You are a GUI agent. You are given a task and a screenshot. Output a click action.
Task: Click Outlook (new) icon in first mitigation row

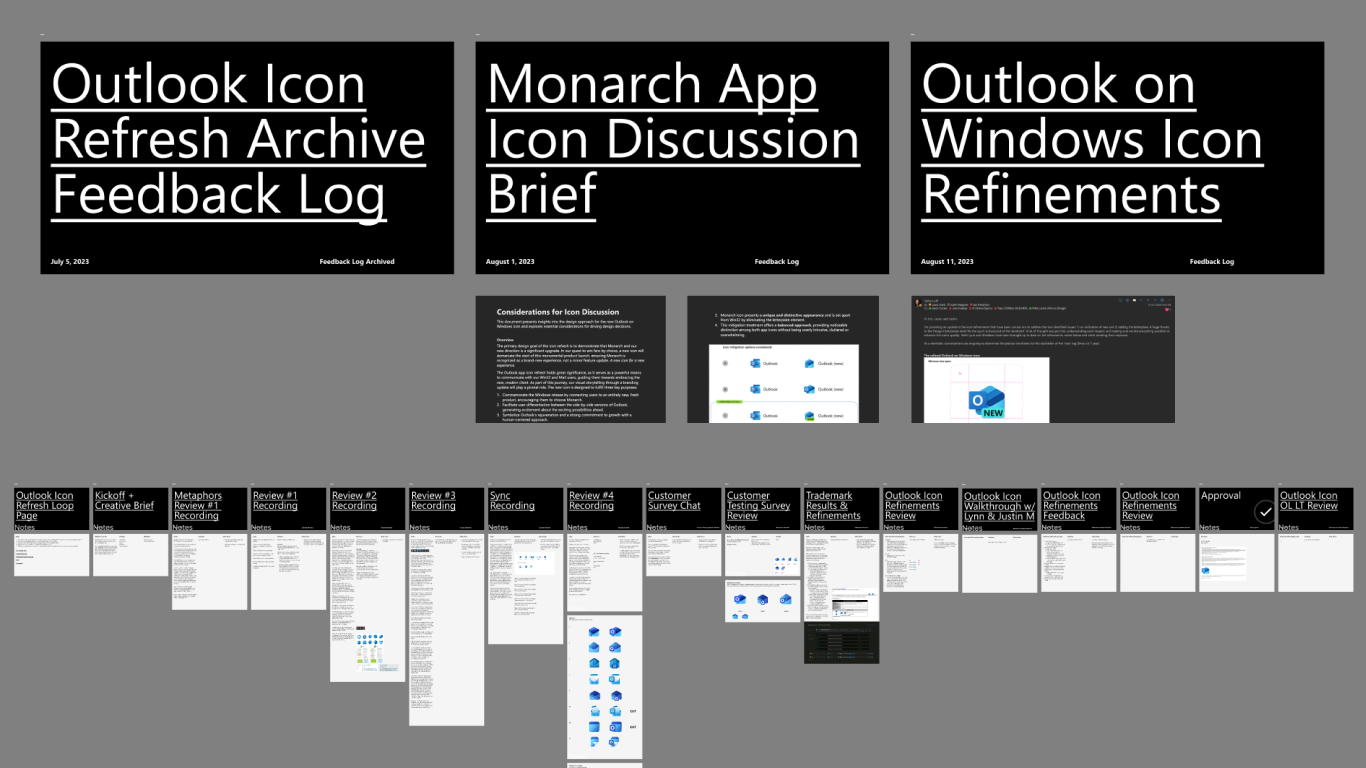(809, 363)
